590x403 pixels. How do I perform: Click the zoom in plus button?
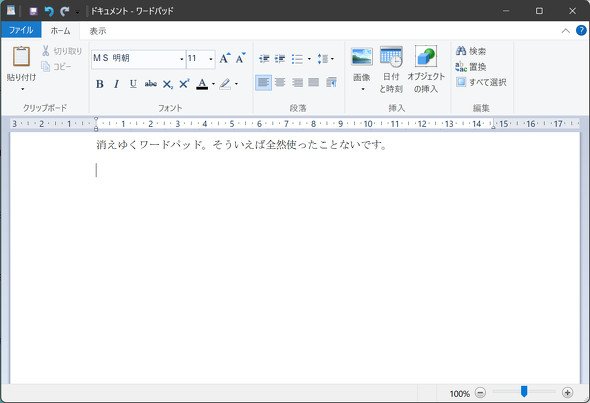[567, 393]
